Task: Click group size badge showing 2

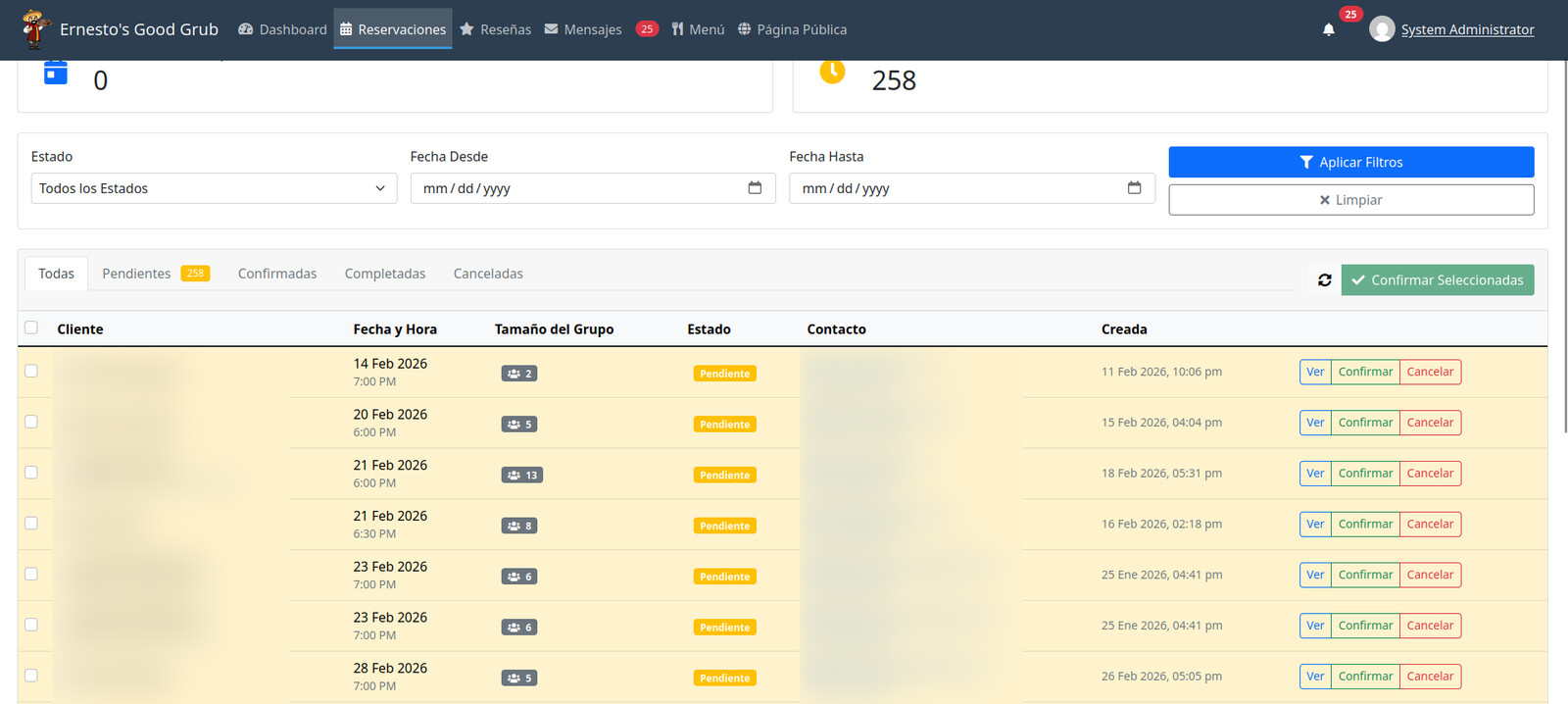Action: click(x=519, y=374)
